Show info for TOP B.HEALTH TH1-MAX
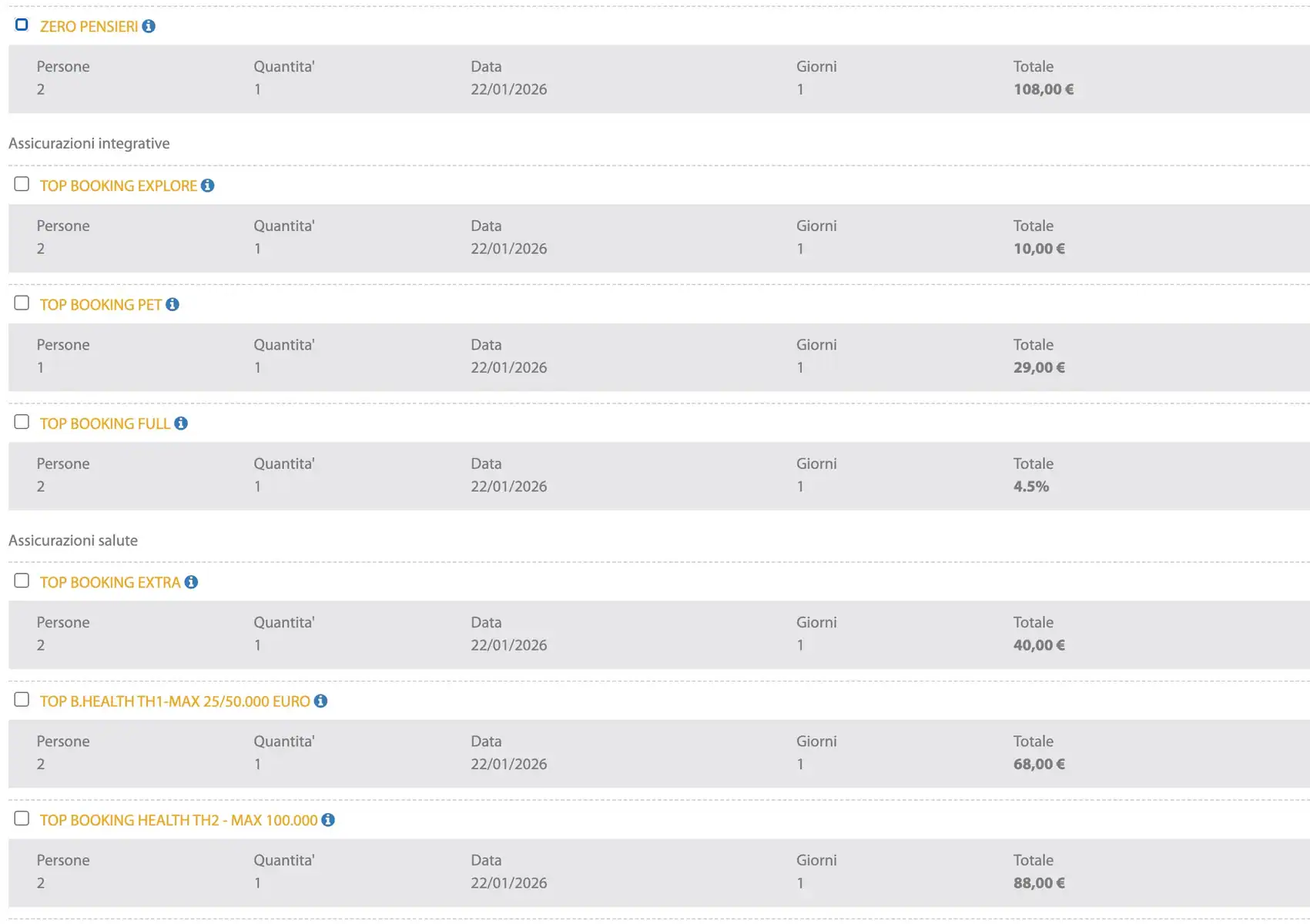 tap(320, 701)
